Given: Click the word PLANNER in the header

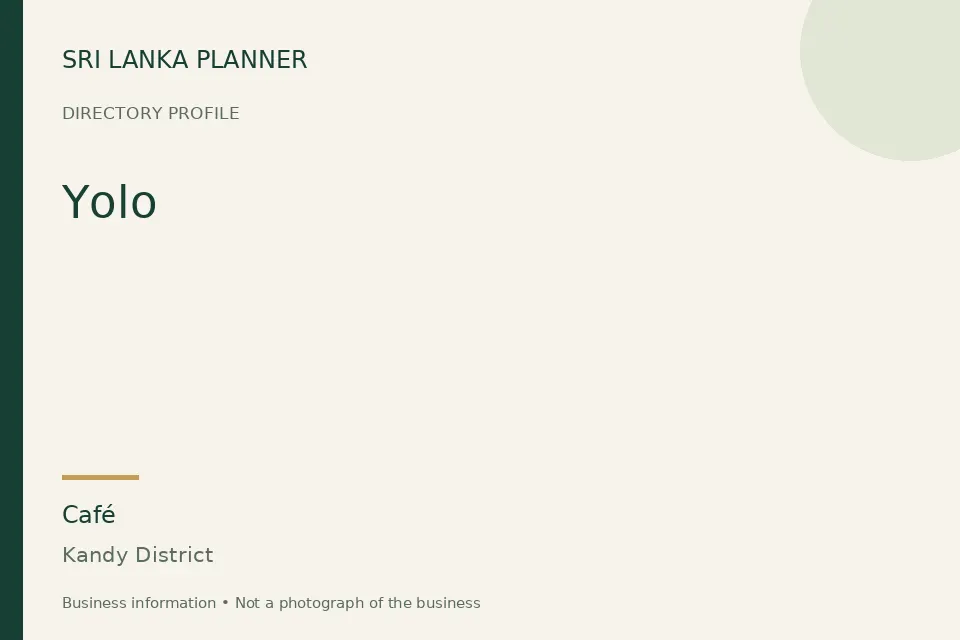Looking at the screenshot, I should coord(252,60).
